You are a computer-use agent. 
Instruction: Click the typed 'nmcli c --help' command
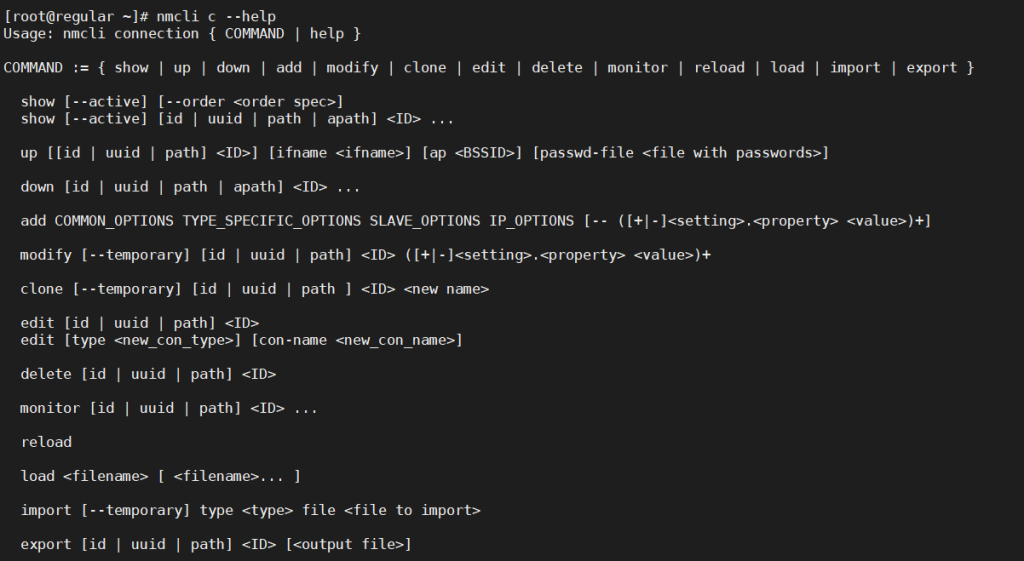click(216, 16)
